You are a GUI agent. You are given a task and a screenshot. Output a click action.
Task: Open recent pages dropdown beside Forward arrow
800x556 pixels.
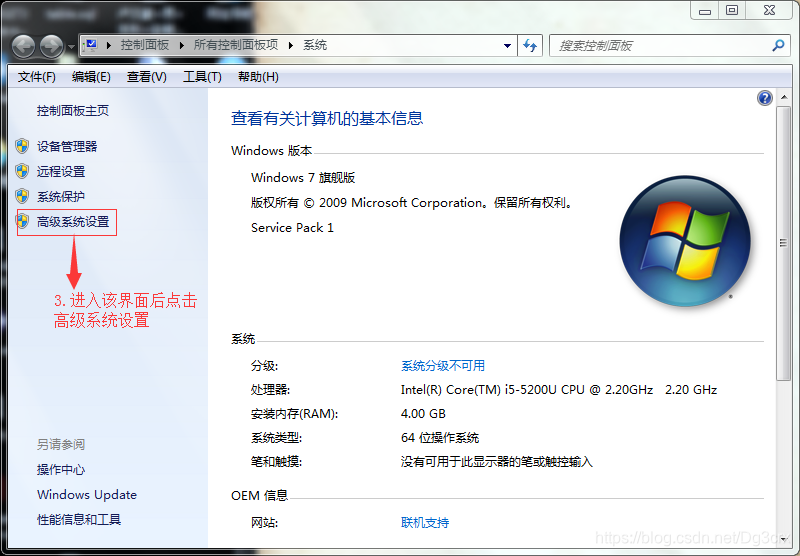(71, 47)
